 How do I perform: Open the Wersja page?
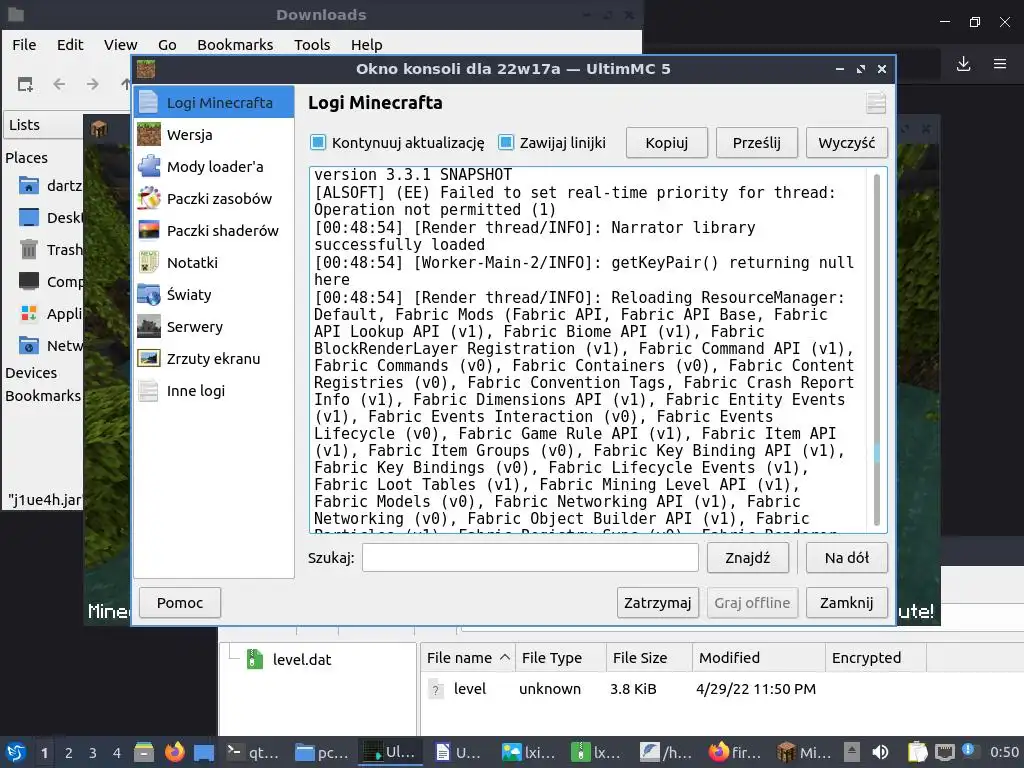click(214, 135)
